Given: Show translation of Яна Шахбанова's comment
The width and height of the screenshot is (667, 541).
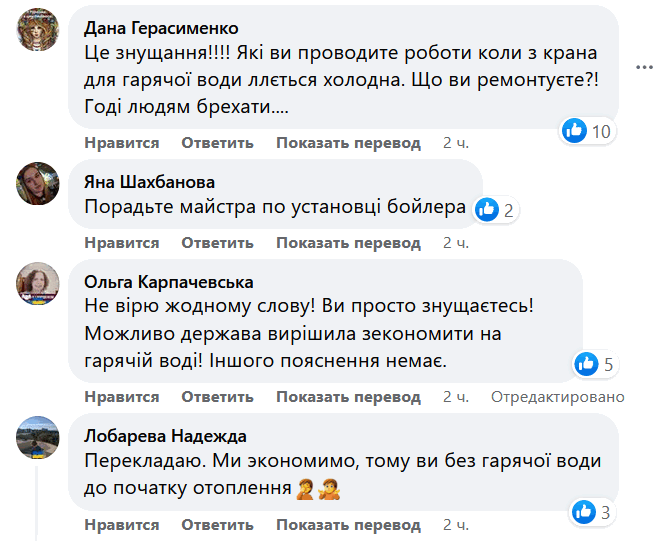Looking at the screenshot, I should click(x=349, y=243).
